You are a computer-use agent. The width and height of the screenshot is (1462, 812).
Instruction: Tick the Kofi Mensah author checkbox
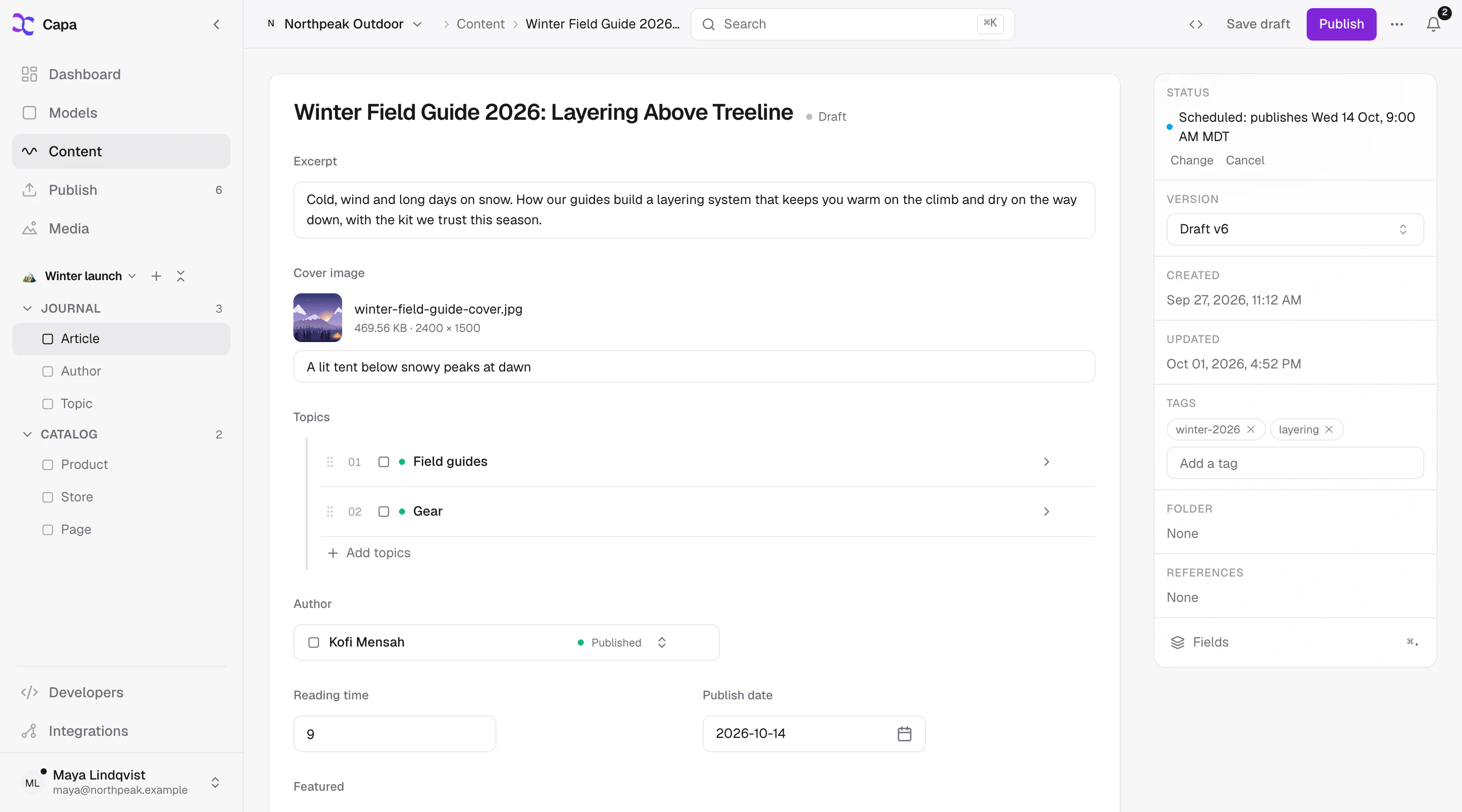click(x=313, y=642)
